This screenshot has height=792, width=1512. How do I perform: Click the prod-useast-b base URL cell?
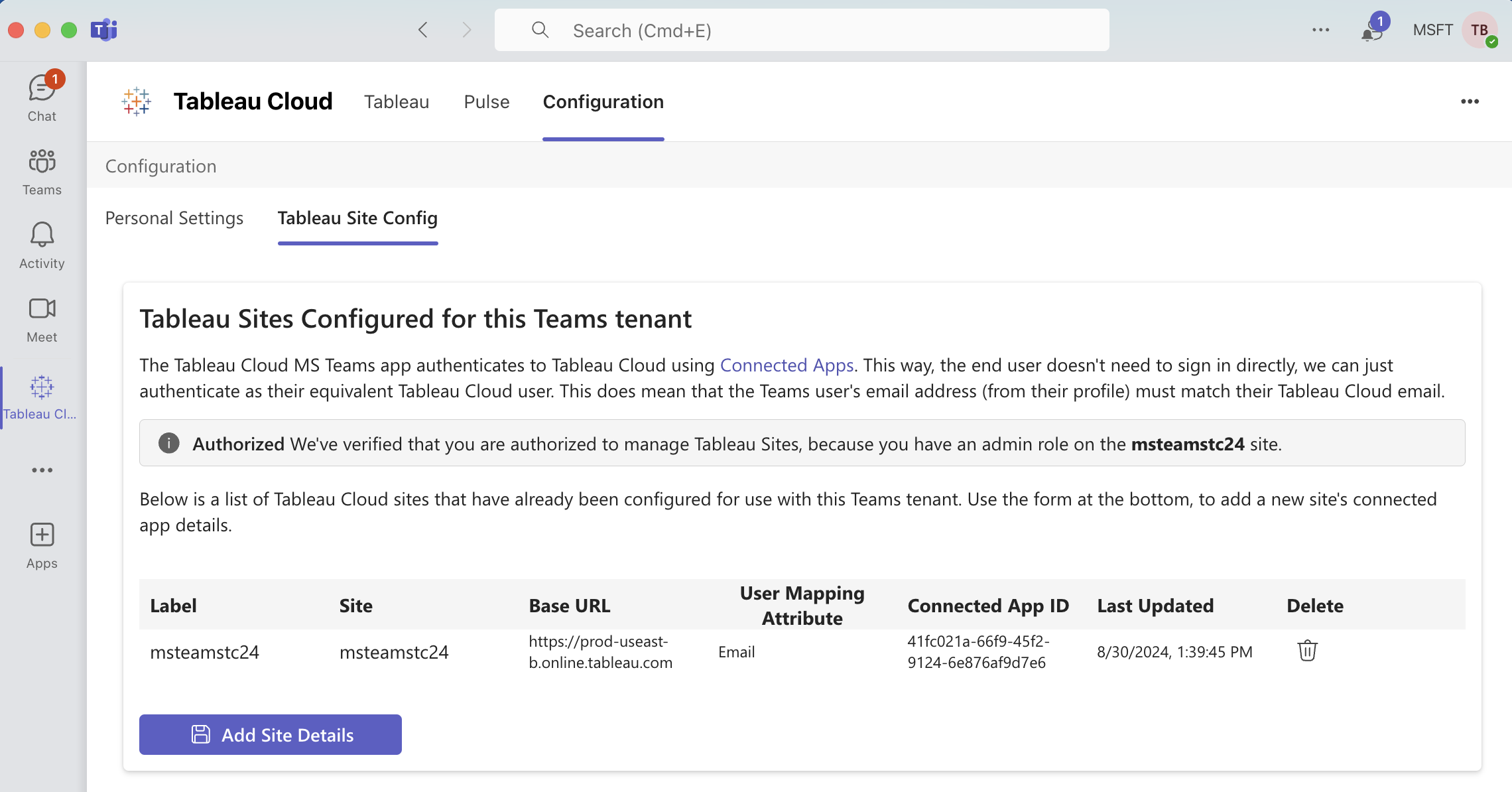point(601,652)
